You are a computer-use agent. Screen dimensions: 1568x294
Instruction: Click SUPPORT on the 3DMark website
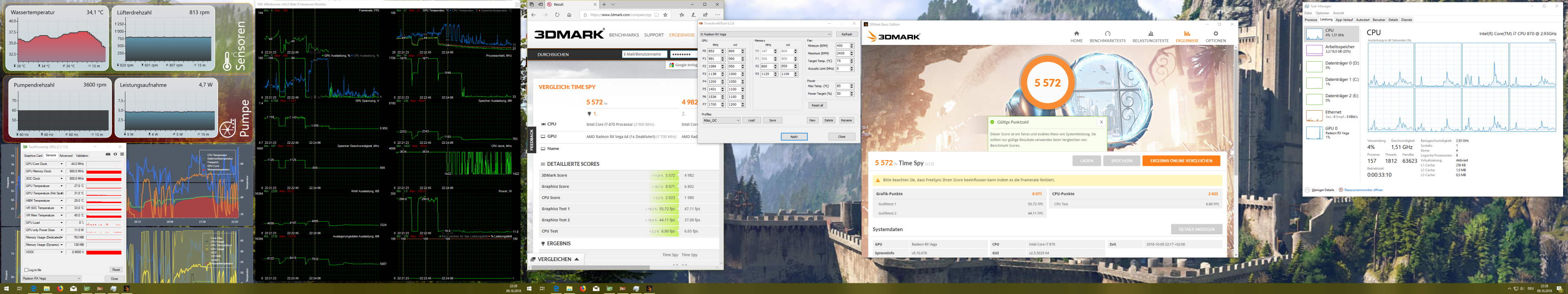point(654,35)
